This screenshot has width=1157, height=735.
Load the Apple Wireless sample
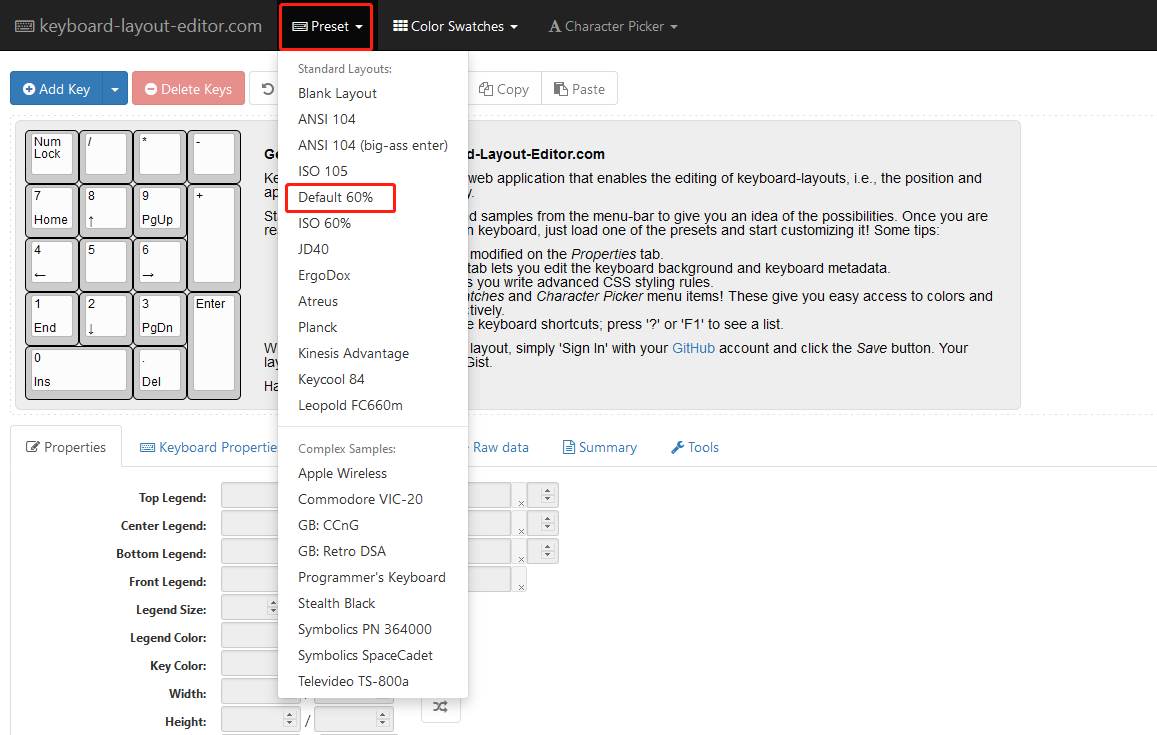point(342,473)
